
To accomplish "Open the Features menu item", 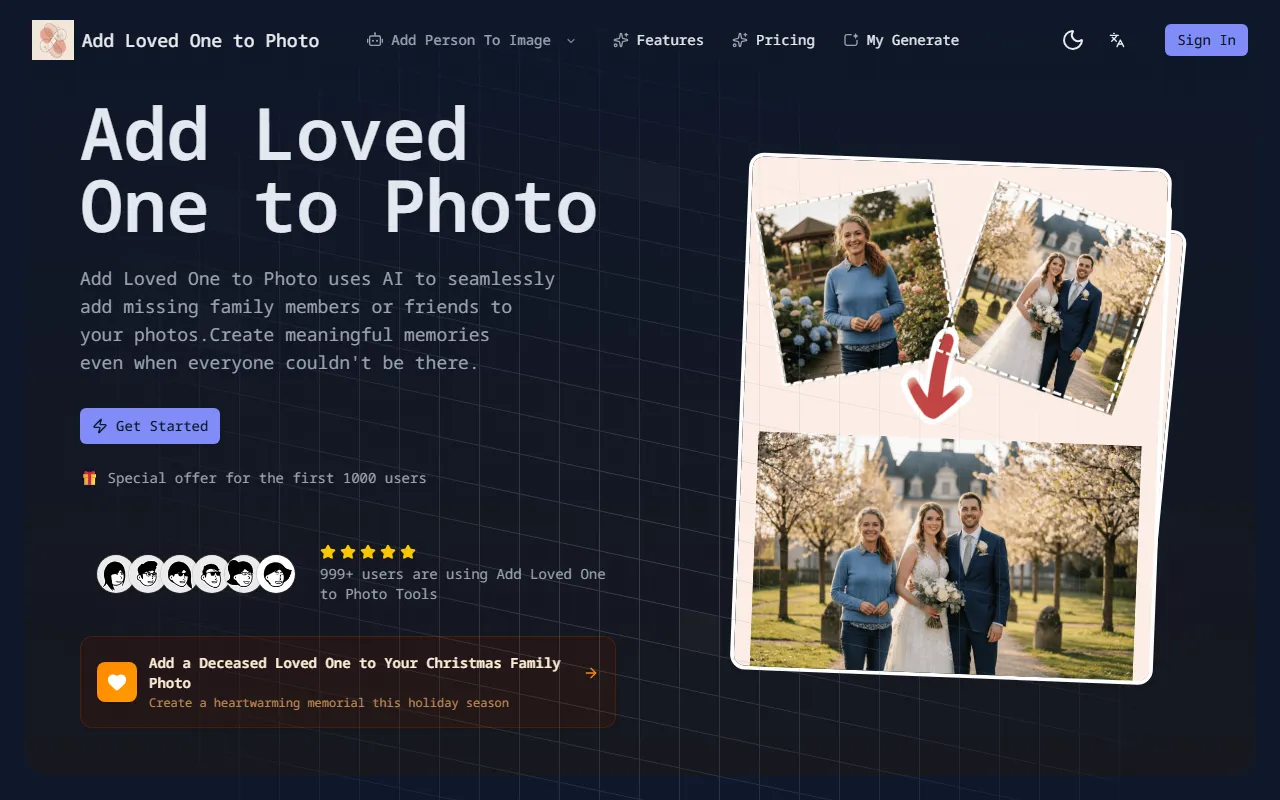I will pos(658,40).
